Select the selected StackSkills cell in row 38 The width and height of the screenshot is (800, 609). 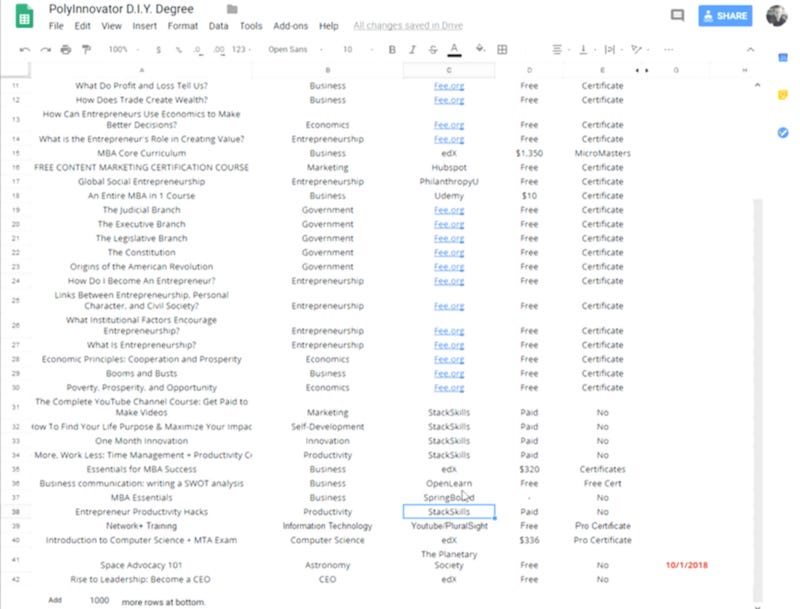pyautogui.click(x=448, y=512)
